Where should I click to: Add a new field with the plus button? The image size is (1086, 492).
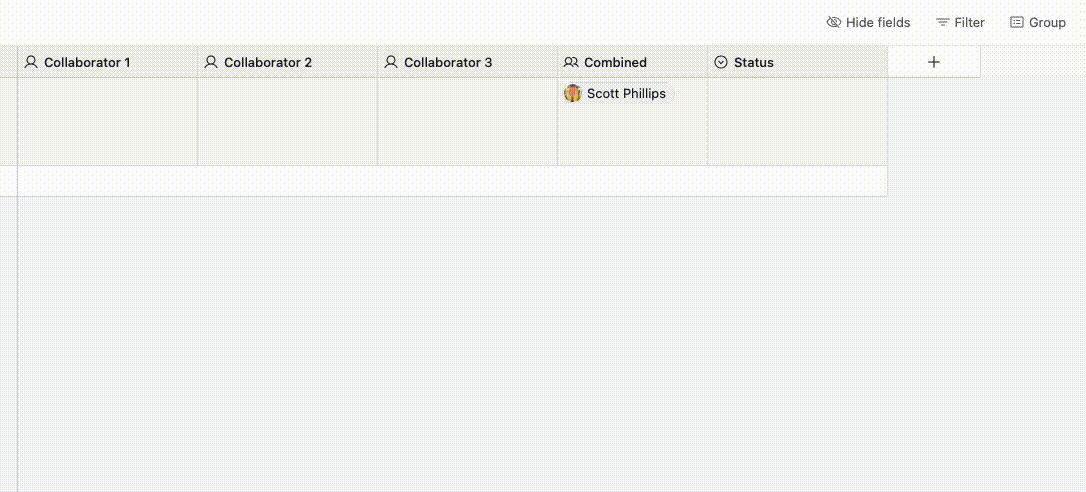coord(934,62)
